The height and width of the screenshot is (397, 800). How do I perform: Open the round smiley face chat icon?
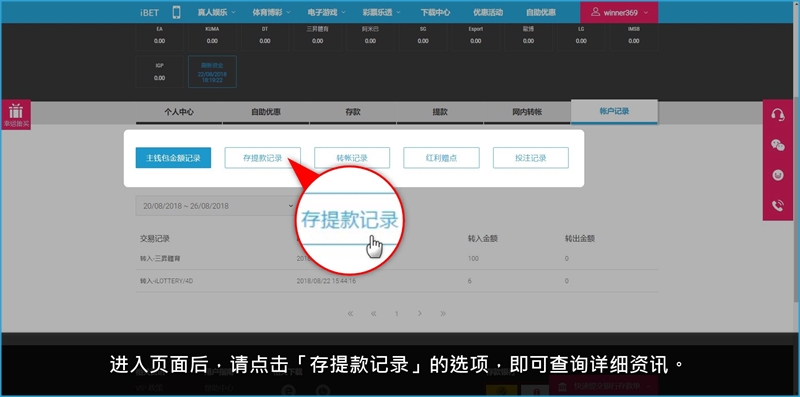tap(778, 176)
